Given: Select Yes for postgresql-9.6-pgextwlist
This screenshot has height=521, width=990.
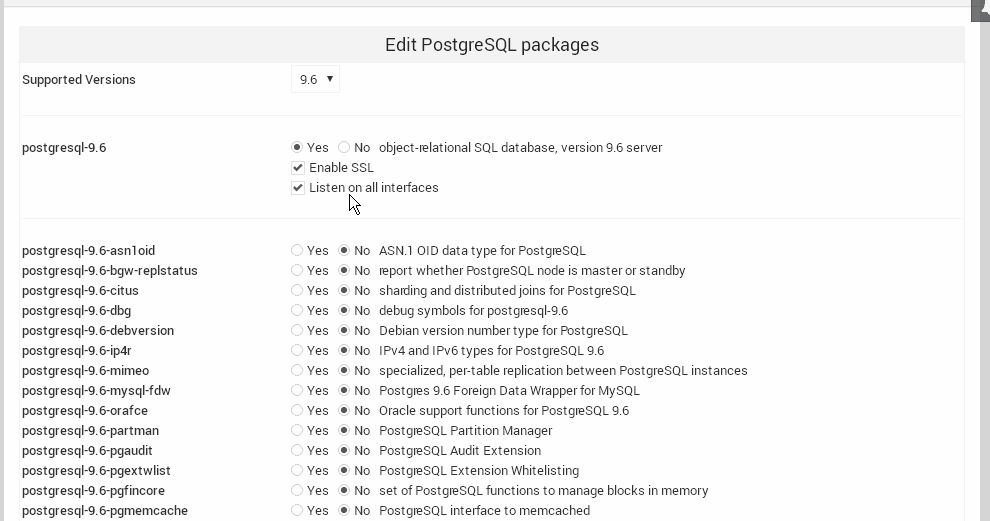Looking at the screenshot, I should click(x=297, y=470).
